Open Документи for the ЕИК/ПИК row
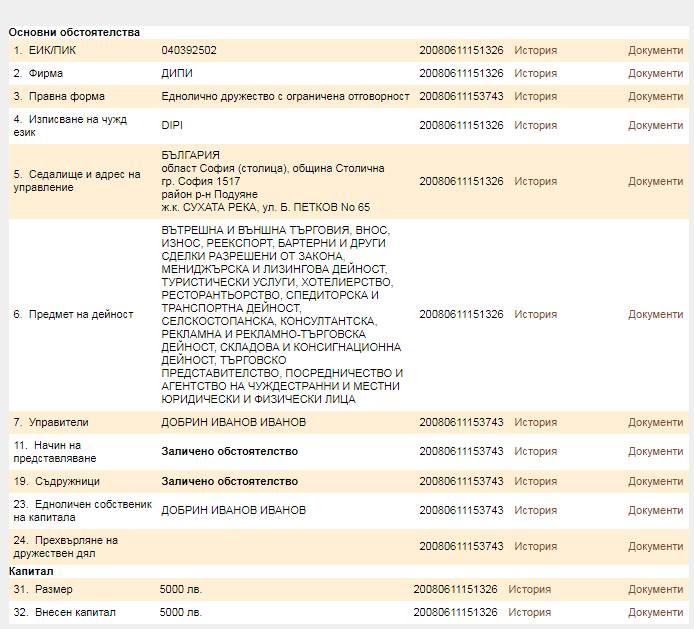The height and width of the screenshot is (629, 694). [655, 50]
